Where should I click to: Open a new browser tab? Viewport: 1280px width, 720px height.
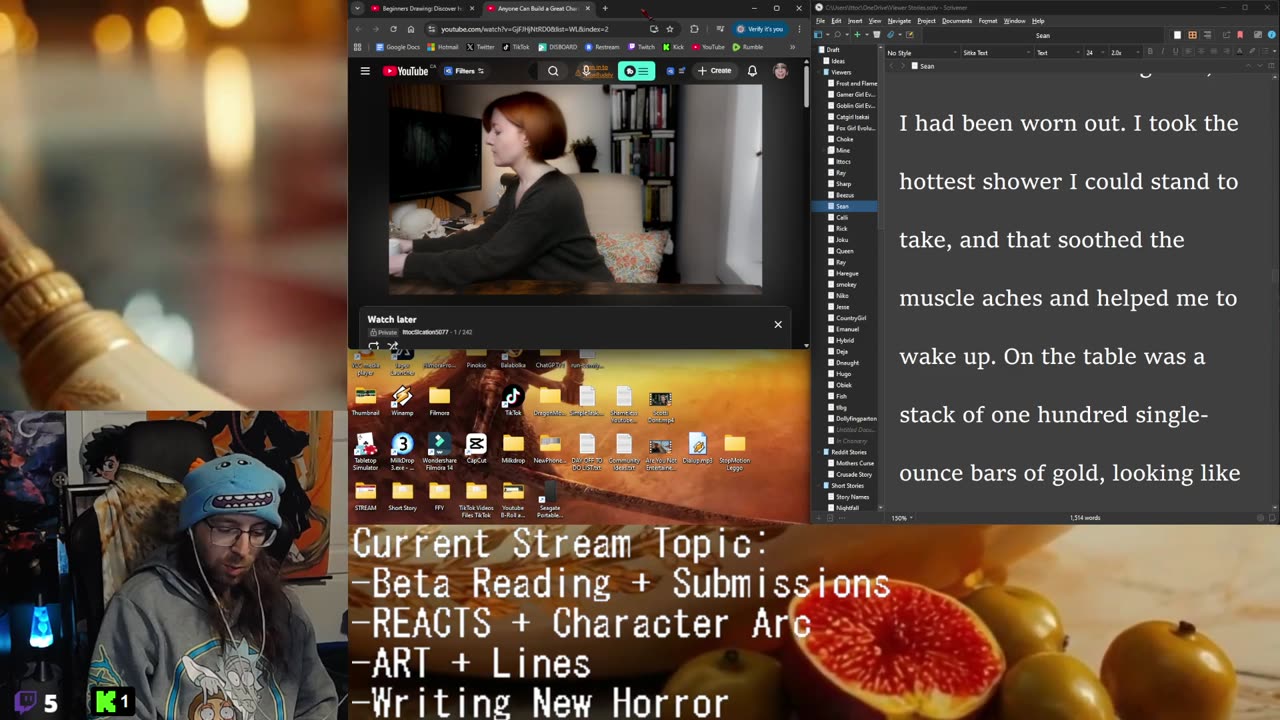pyautogui.click(x=605, y=8)
